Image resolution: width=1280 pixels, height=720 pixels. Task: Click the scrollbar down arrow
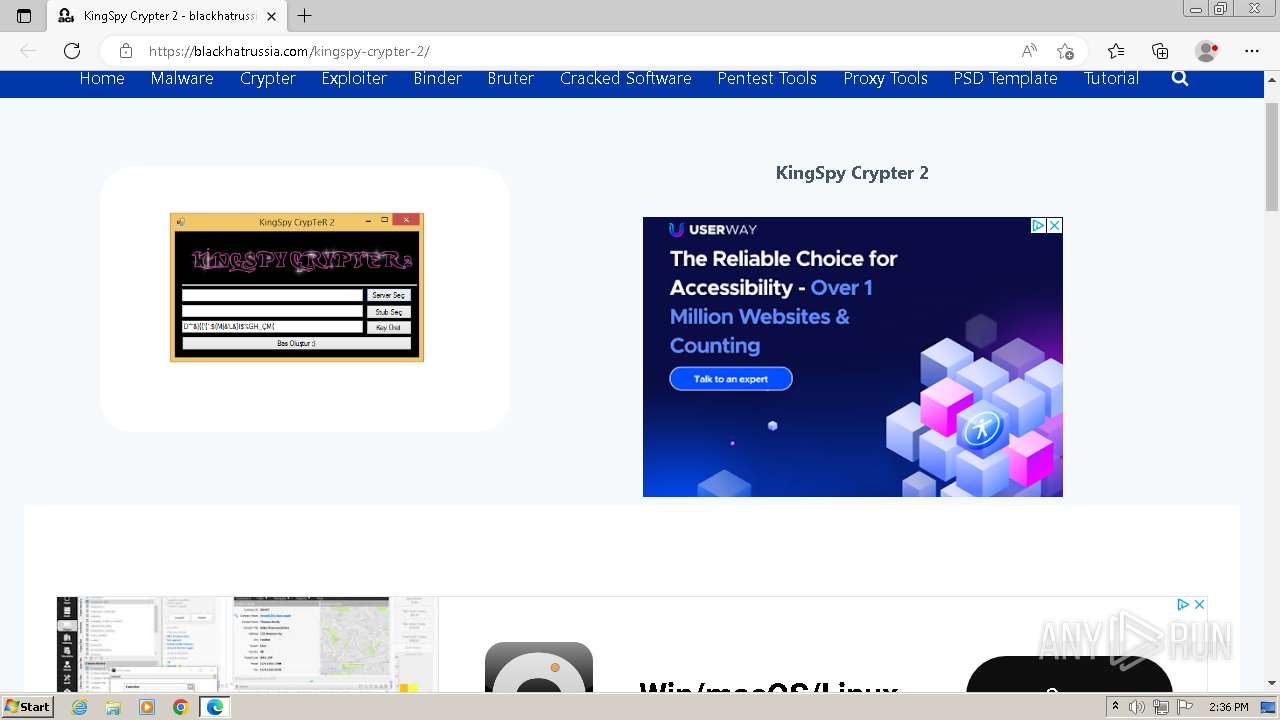click(x=1272, y=684)
